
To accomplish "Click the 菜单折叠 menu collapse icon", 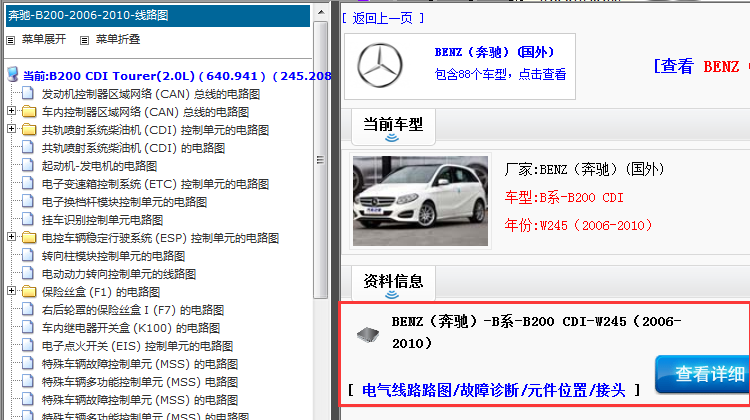I will coord(85,40).
